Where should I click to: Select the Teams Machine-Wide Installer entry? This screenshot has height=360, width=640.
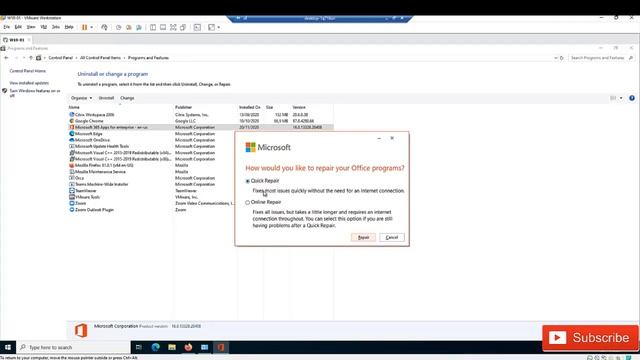pyautogui.click(x=151, y=184)
